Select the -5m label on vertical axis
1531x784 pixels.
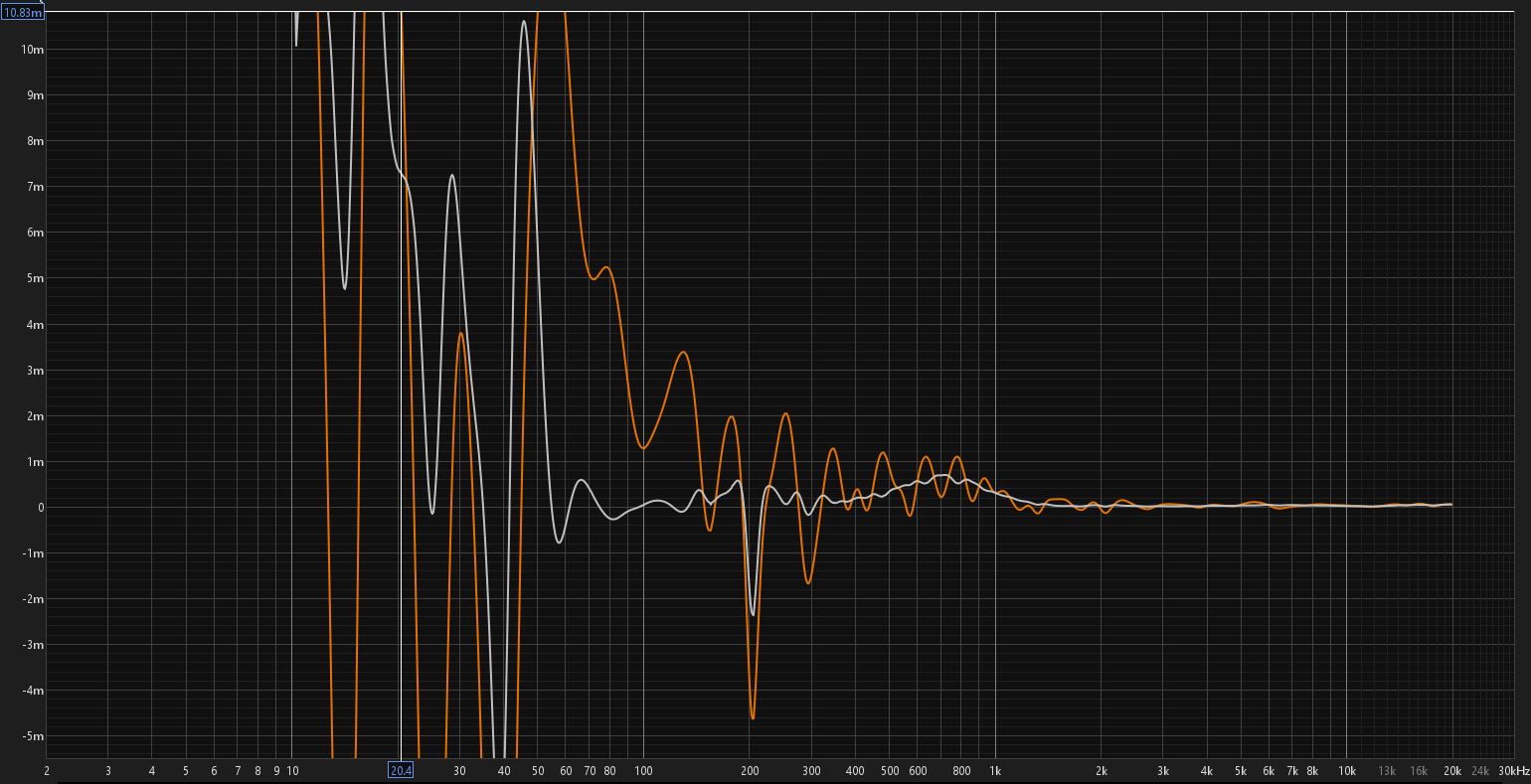(x=33, y=736)
